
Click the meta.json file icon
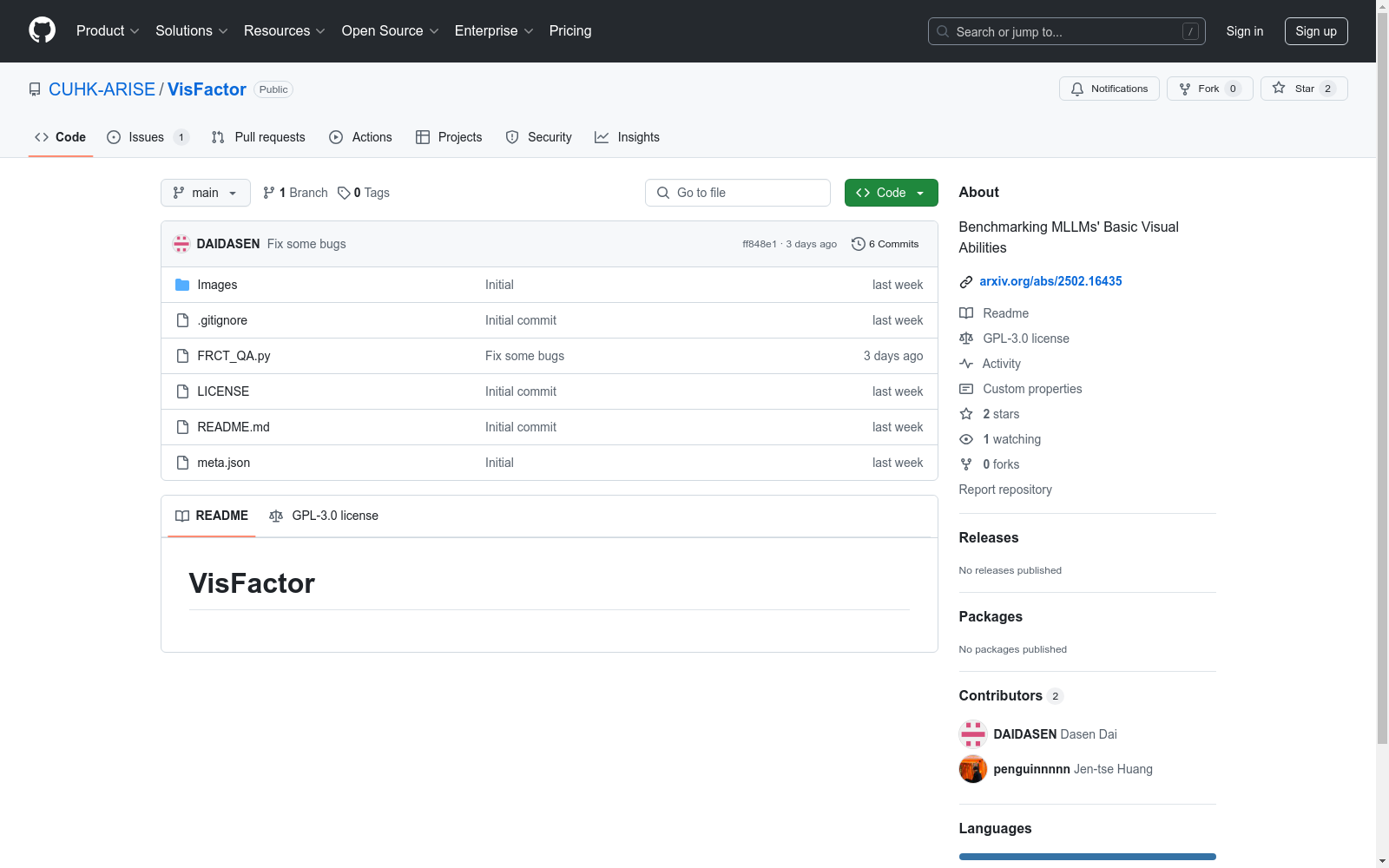[182, 463]
